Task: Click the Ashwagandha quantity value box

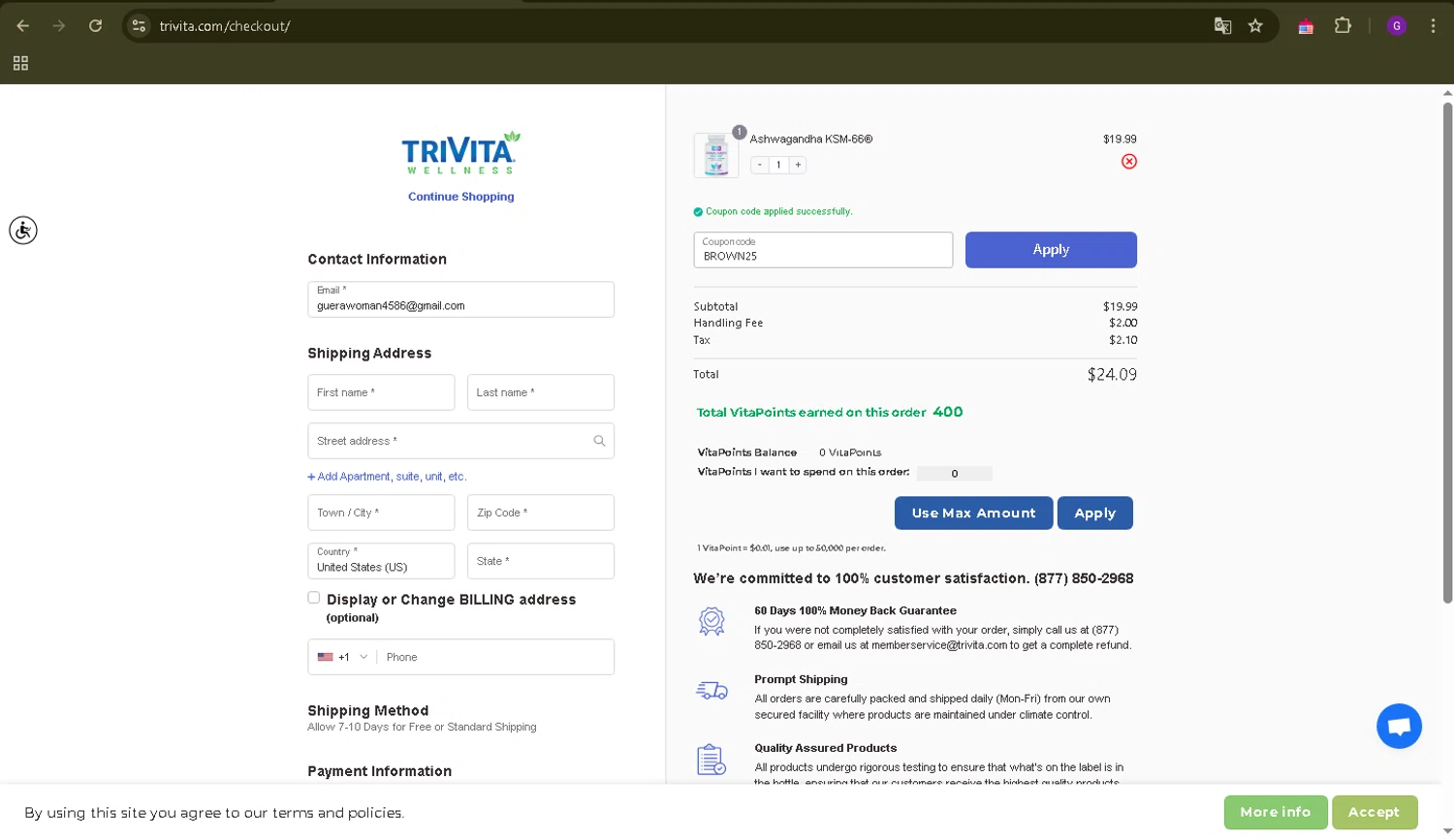Action: [778, 165]
